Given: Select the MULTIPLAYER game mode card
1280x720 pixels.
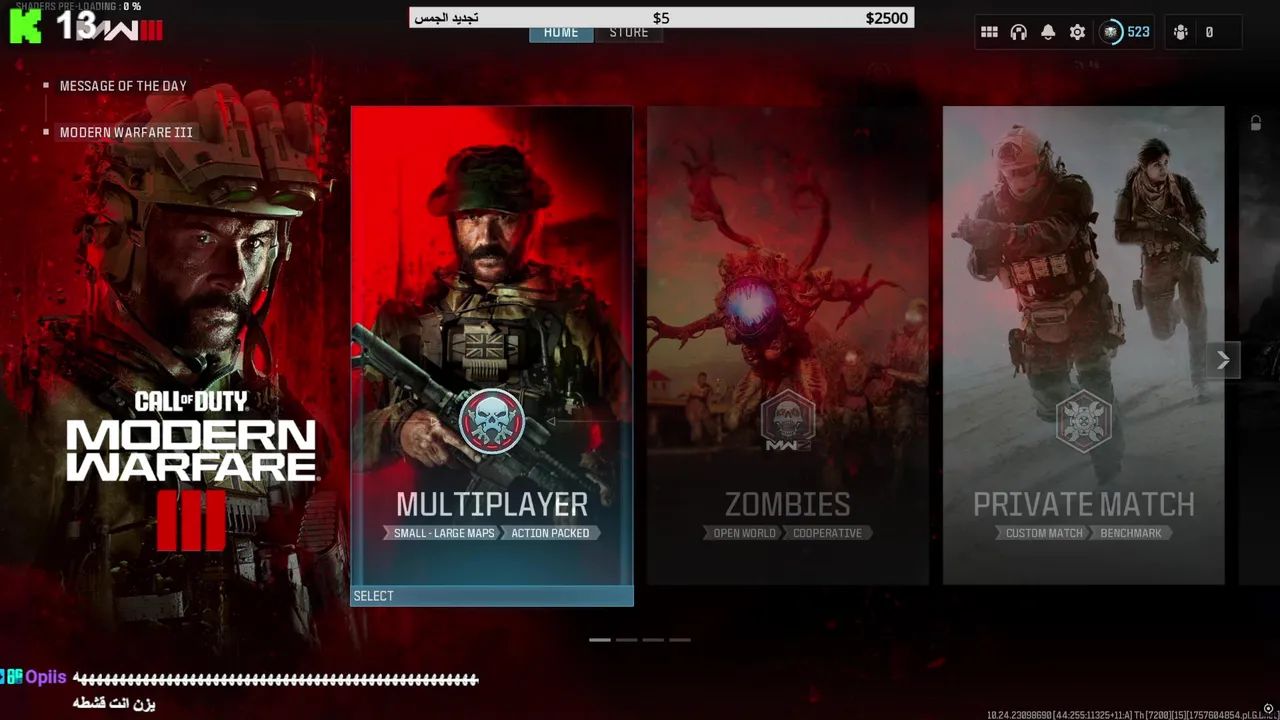Looking at the screenshot, I should (492, 356).
